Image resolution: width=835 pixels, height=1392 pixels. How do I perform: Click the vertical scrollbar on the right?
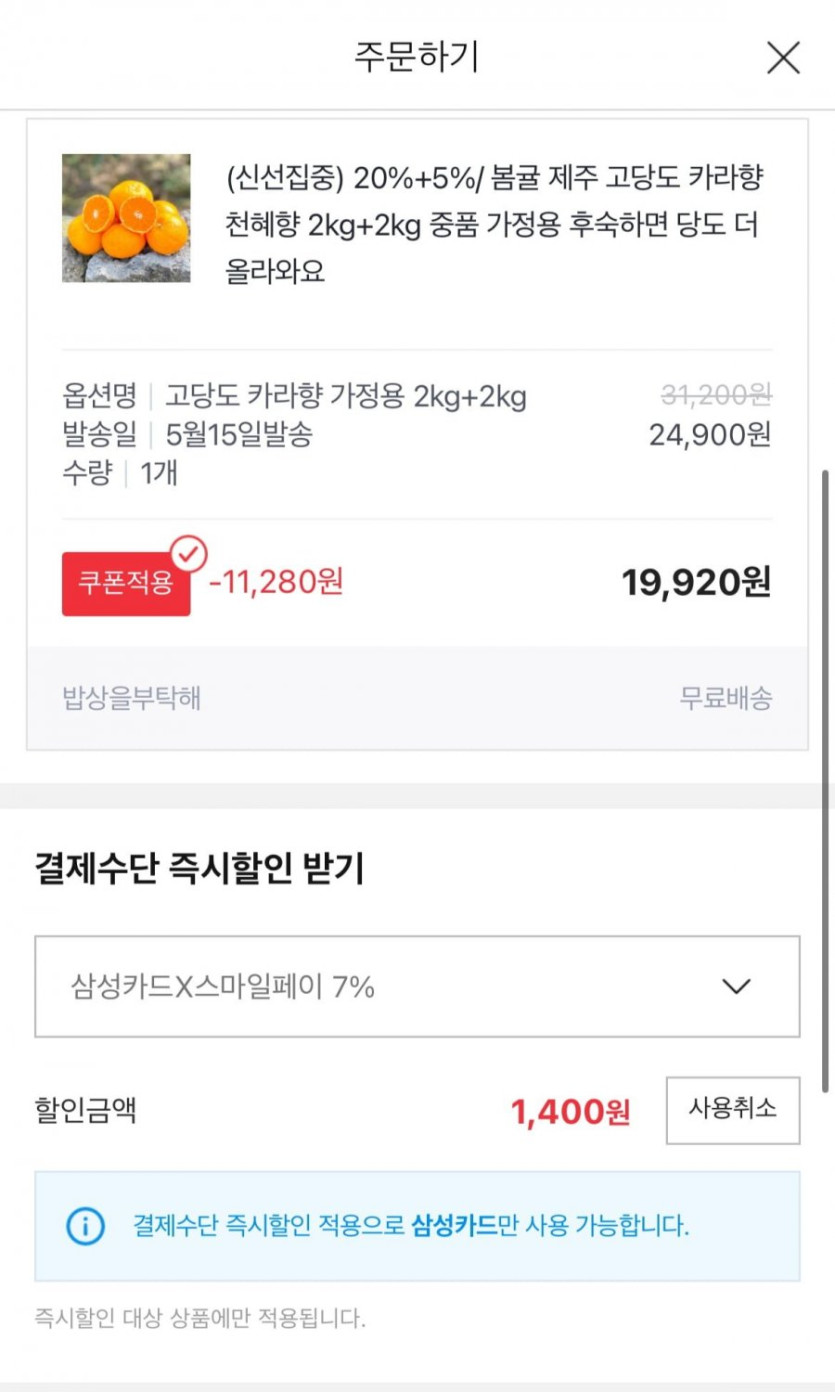(x=825, y=780)
